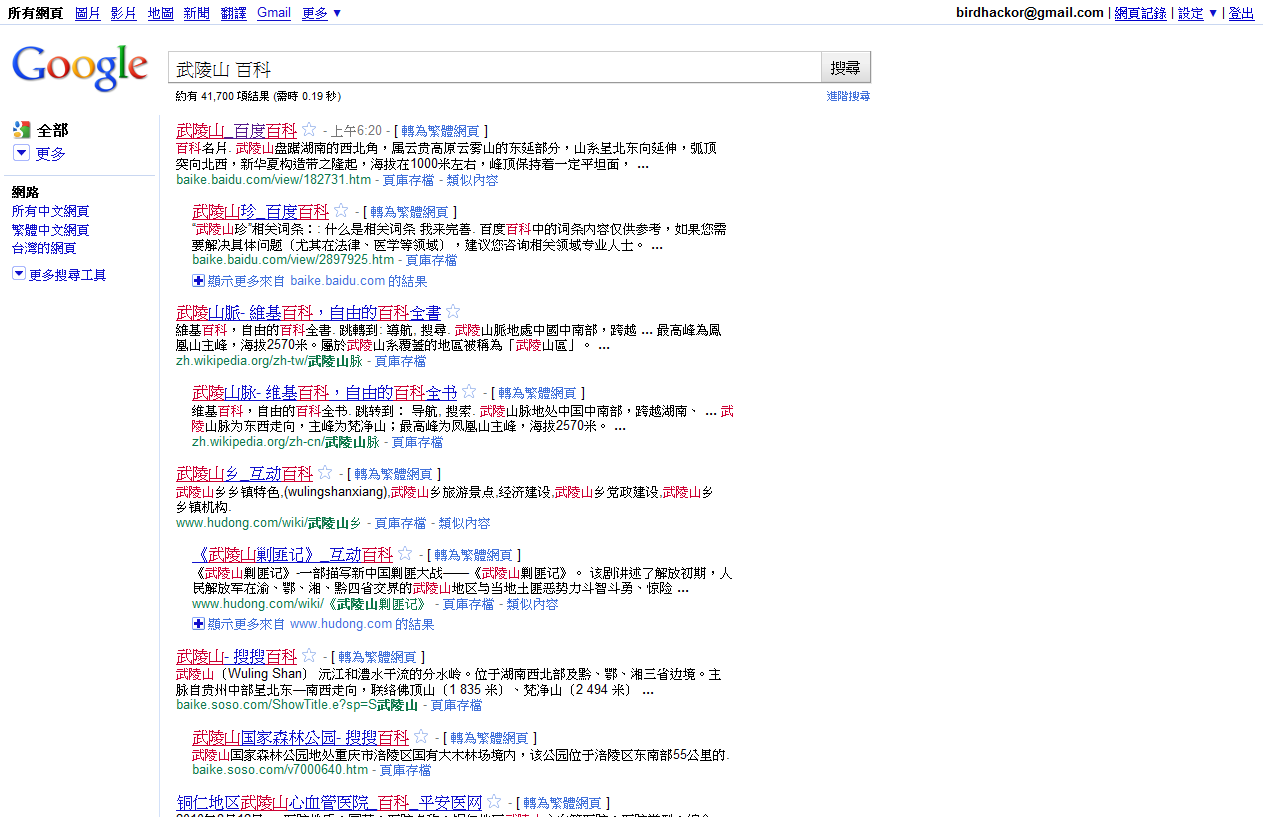Filter by 繁體中文網頁
Viewport: 1263px width, 817px height.
click(50, 230)
